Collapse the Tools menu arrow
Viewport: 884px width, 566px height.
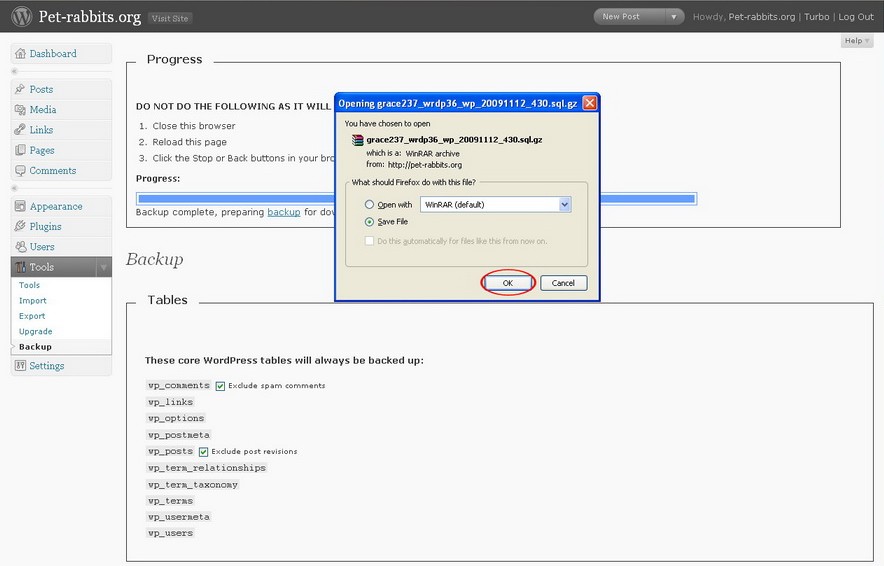103,267
